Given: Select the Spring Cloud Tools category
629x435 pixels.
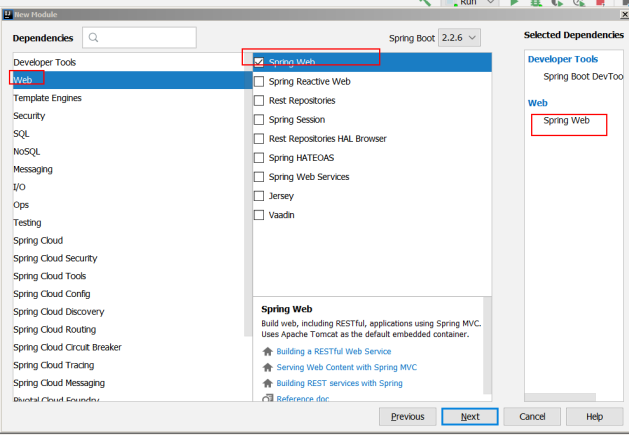Looking at the screenshot, I should [128, 276].
